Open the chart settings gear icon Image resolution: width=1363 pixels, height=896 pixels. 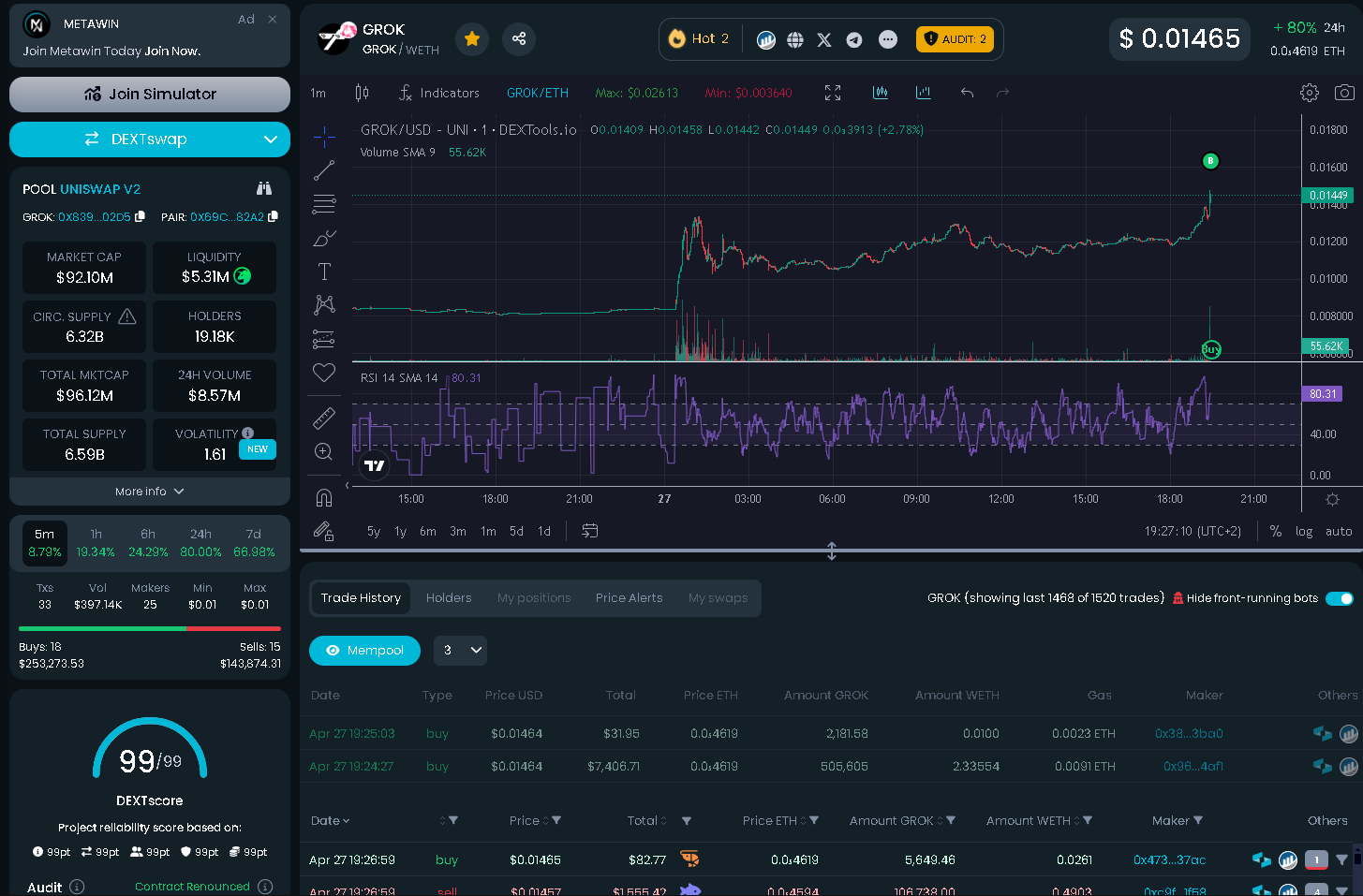pyautogui.click(x=1310, y=93)
